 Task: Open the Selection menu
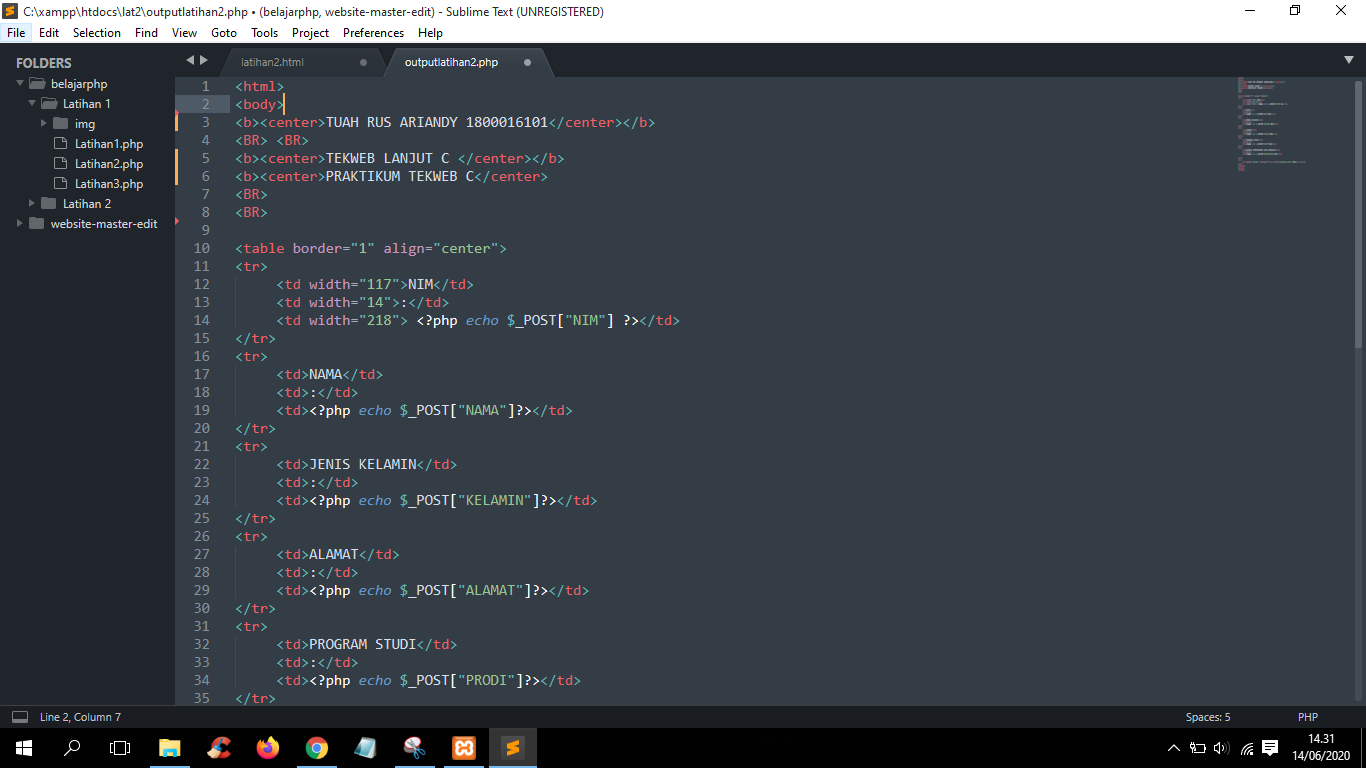(97, 33)
